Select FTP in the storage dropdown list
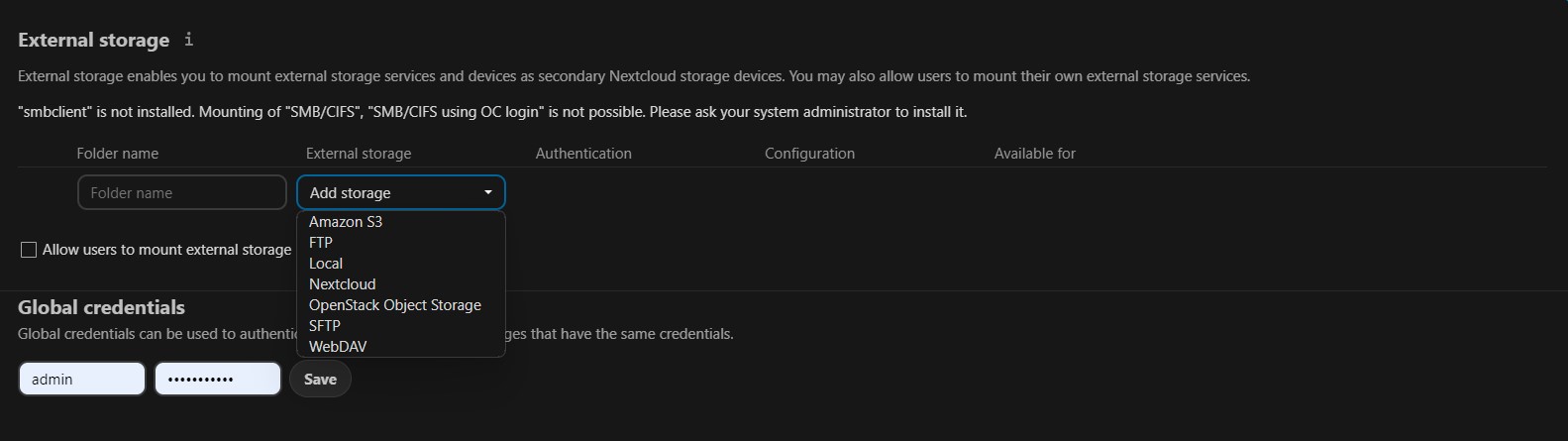This screenshot has height=441, width=1568. coord(321,243)
